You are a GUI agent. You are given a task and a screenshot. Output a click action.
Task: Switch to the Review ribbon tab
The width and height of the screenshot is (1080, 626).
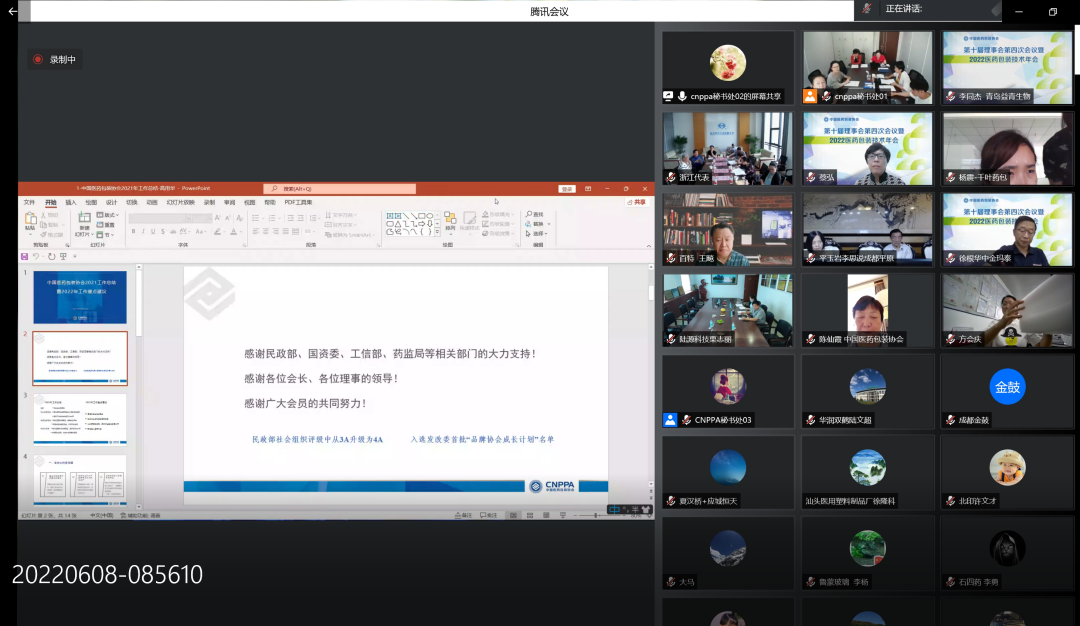click(229, 202)
